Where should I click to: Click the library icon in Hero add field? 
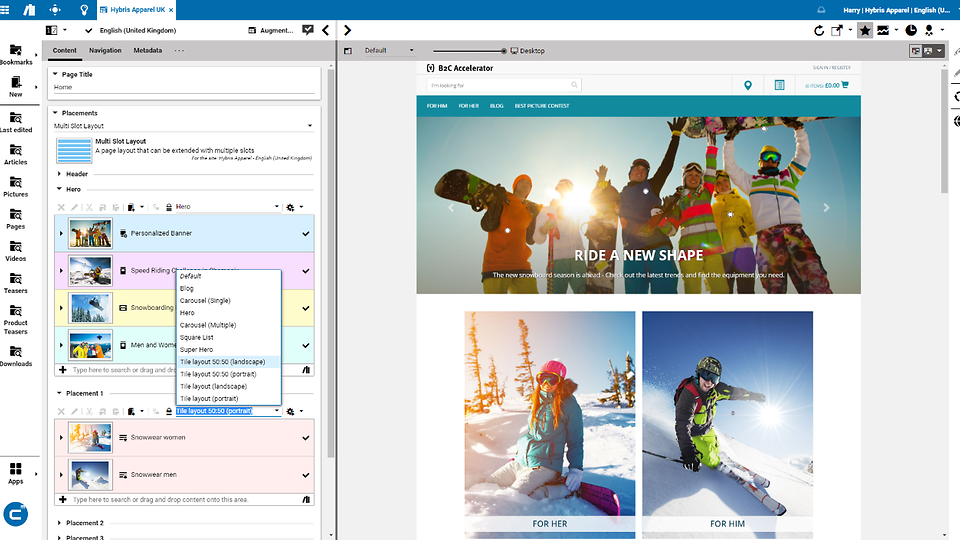[306, 370]
